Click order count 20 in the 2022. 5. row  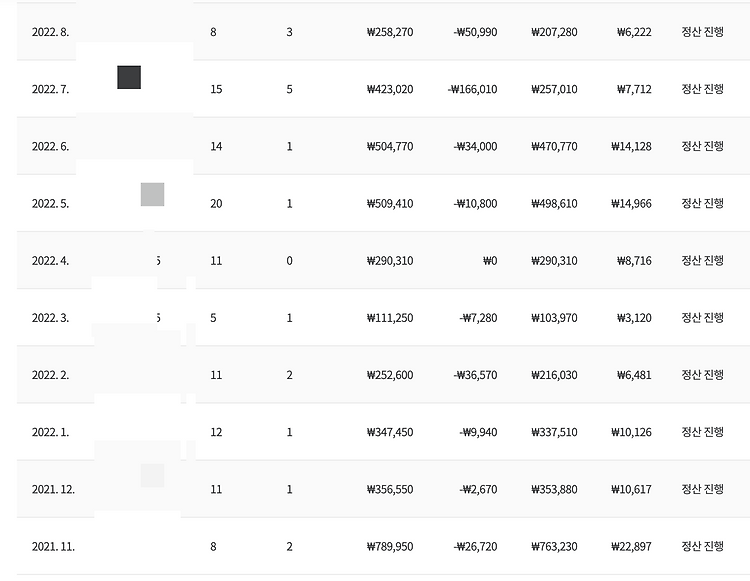(216, 204)
